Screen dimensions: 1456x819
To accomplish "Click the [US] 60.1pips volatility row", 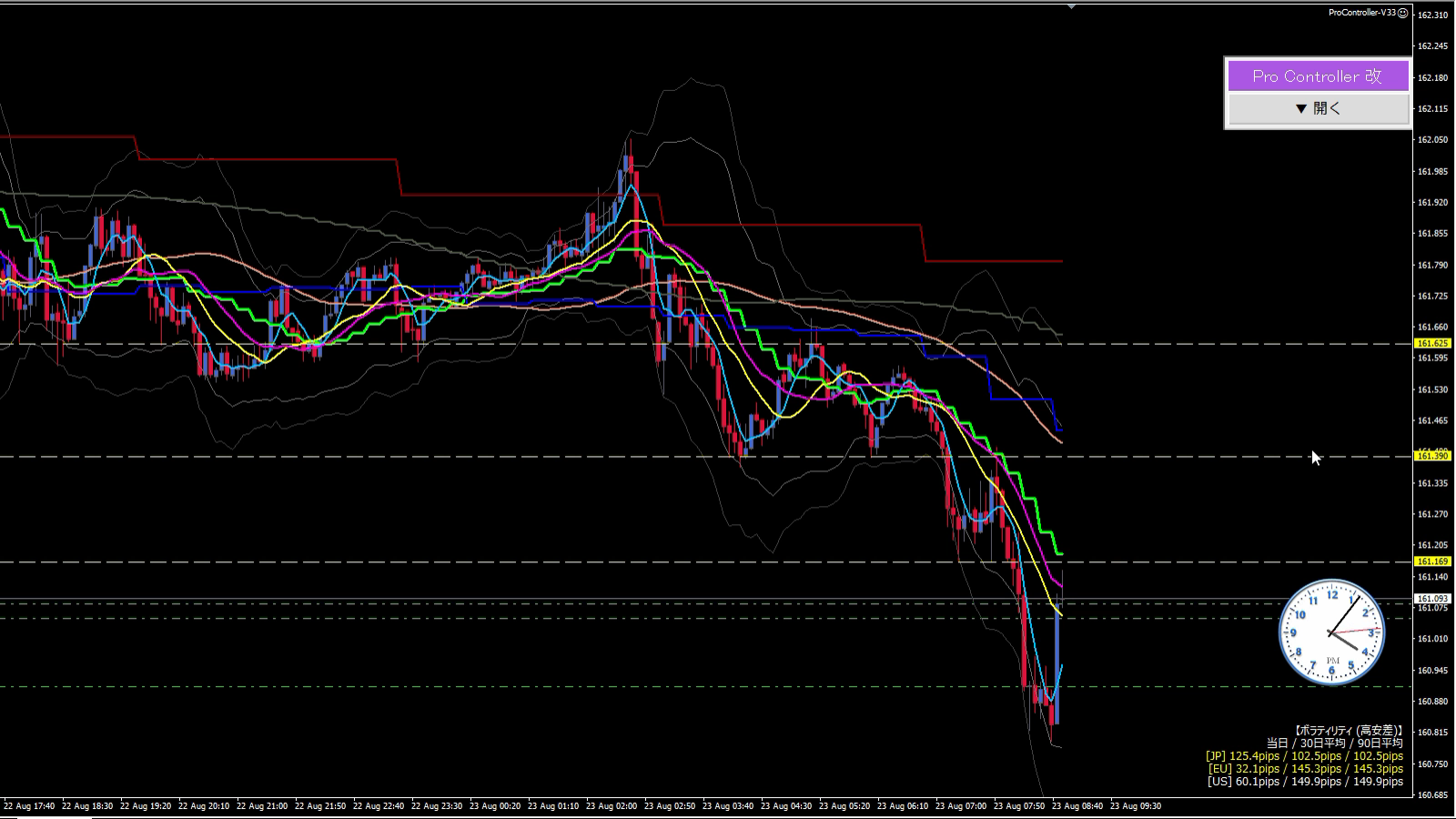I will [x=1305, y=781].
